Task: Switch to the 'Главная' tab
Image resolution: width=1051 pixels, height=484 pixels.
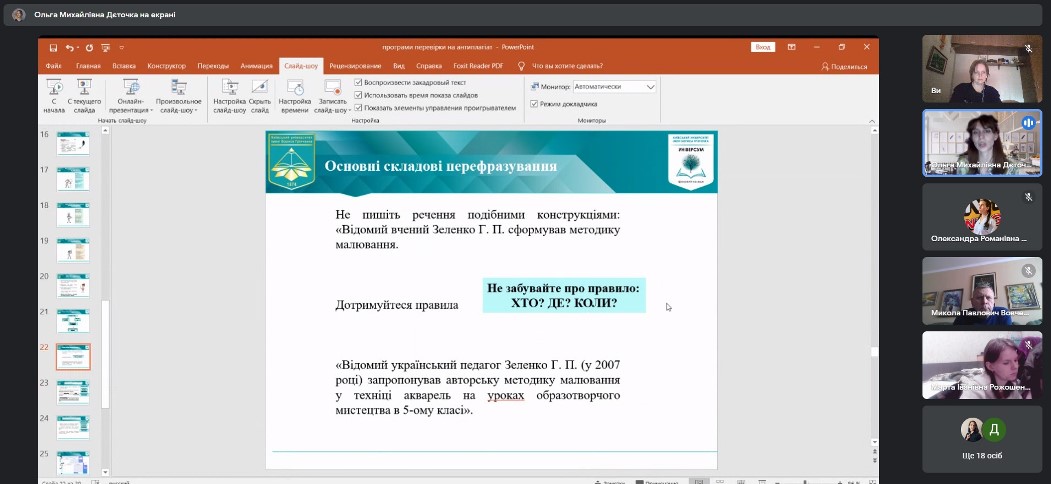Action: coord(88,66)
